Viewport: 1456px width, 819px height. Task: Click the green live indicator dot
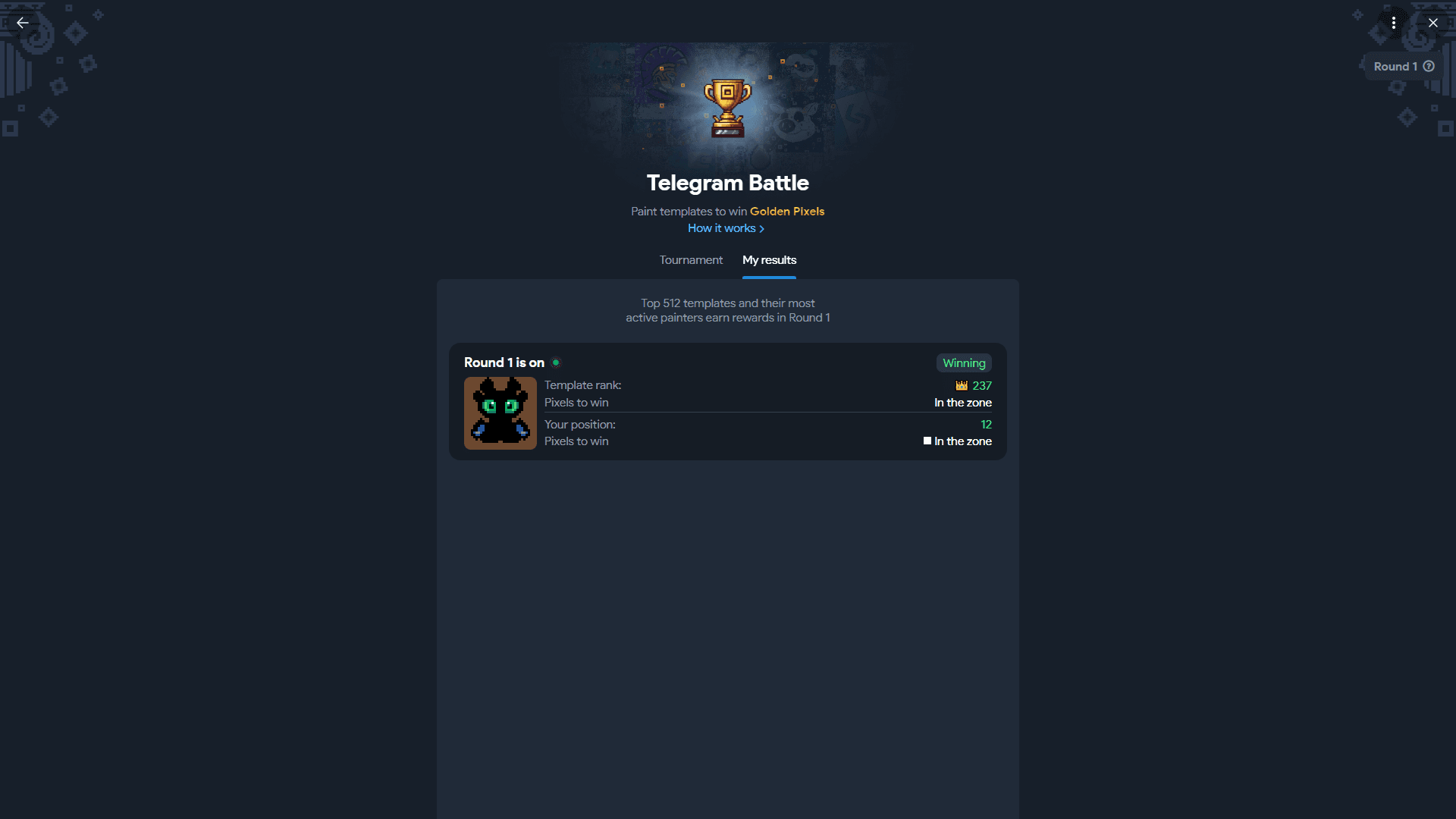pyautogui.click(x=556, y=362)
